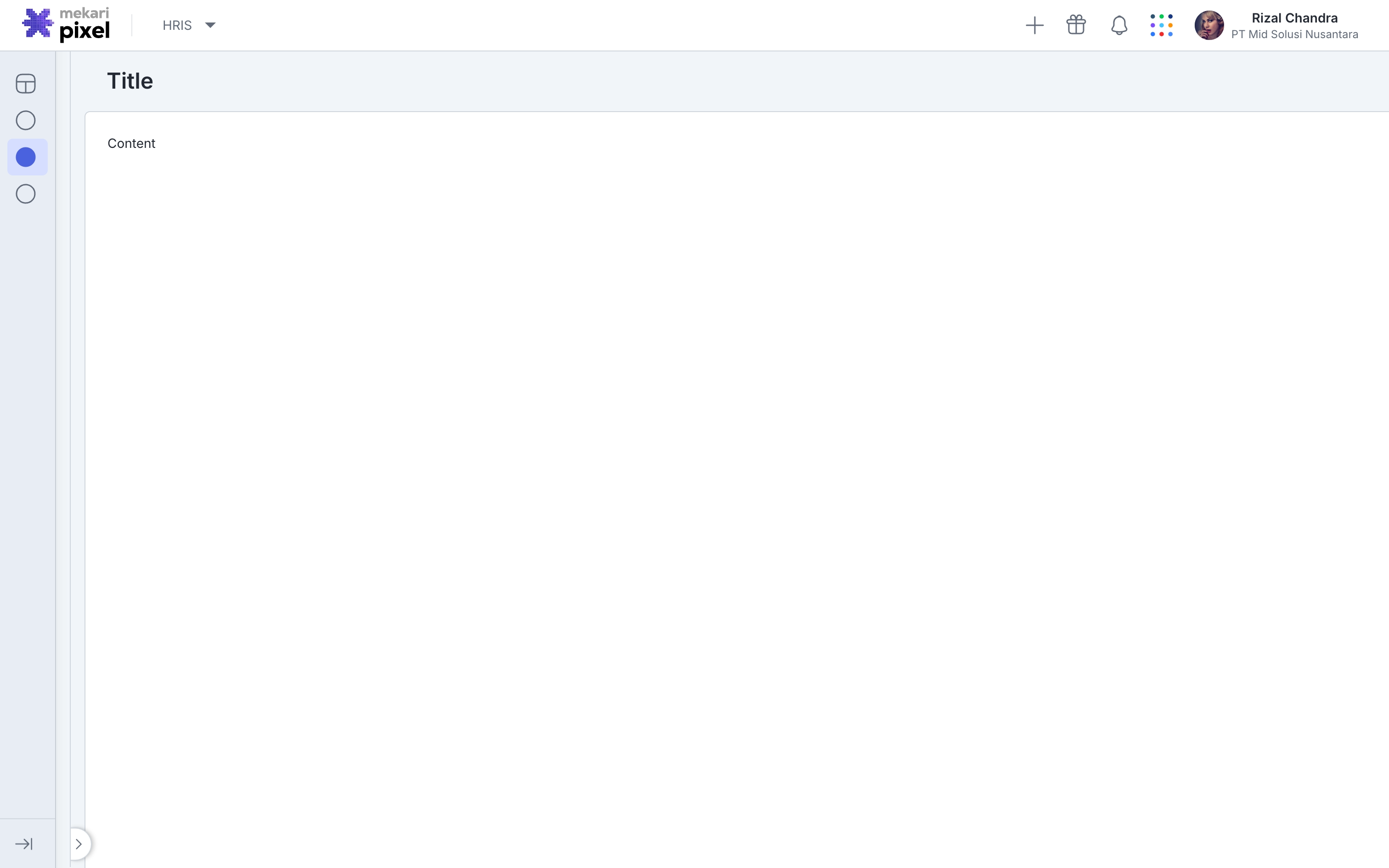Click the Title heading
Viewport: 1389px width, 868px height.
[130, 81]
